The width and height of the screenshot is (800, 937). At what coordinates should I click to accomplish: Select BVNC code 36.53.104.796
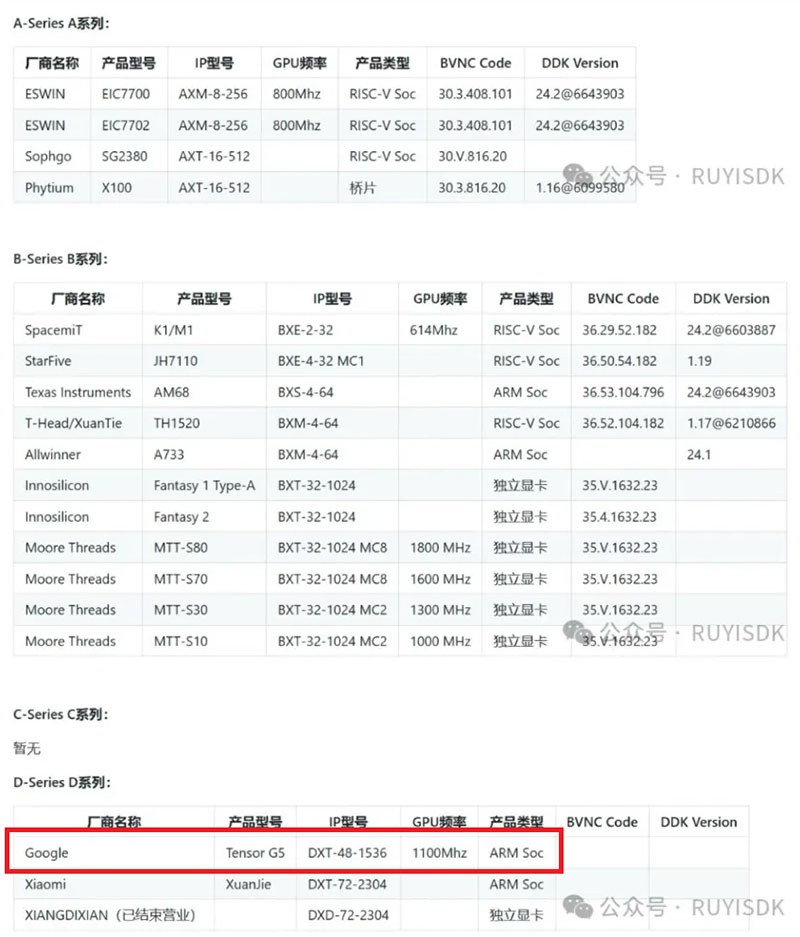tap(623, 392)
